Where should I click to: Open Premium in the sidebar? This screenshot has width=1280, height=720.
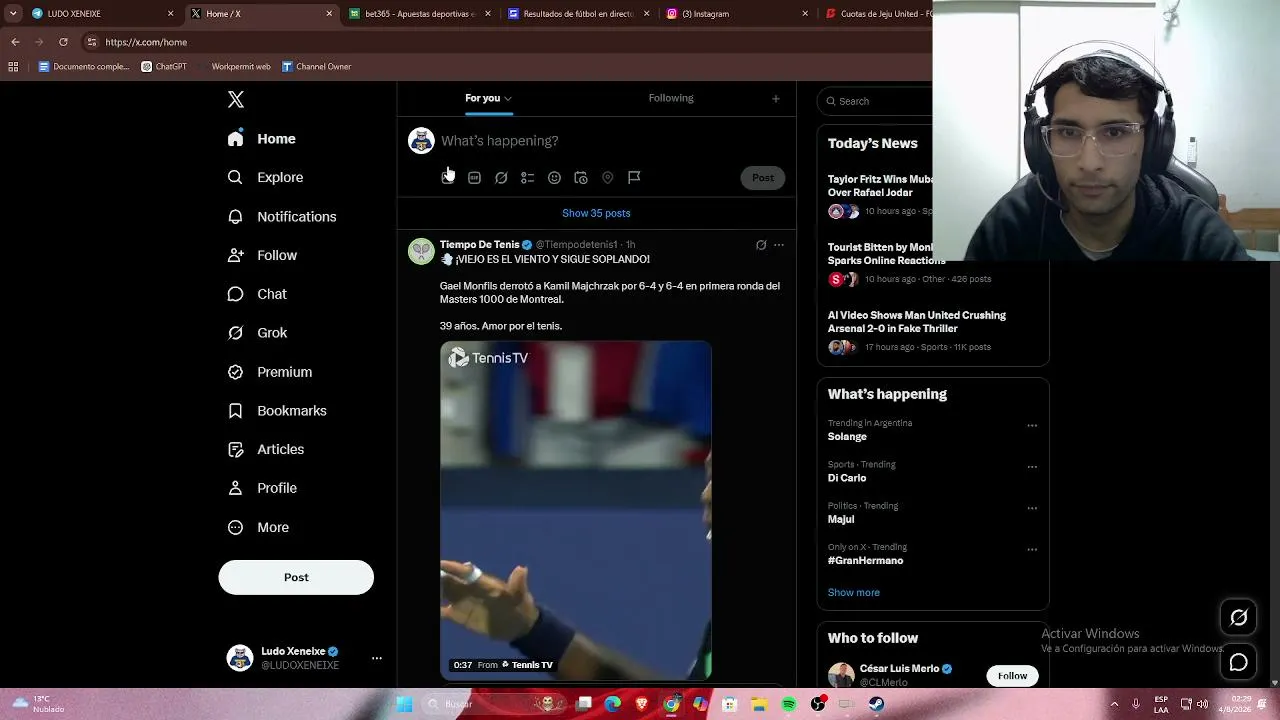point(270,372)
